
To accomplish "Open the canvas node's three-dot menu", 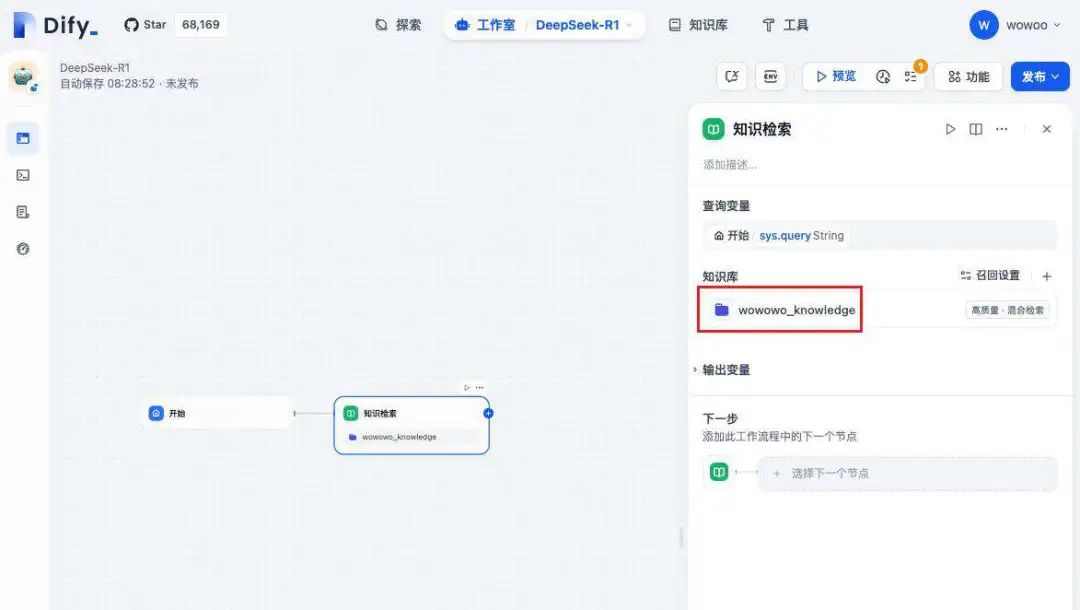I will click(479, 388).
